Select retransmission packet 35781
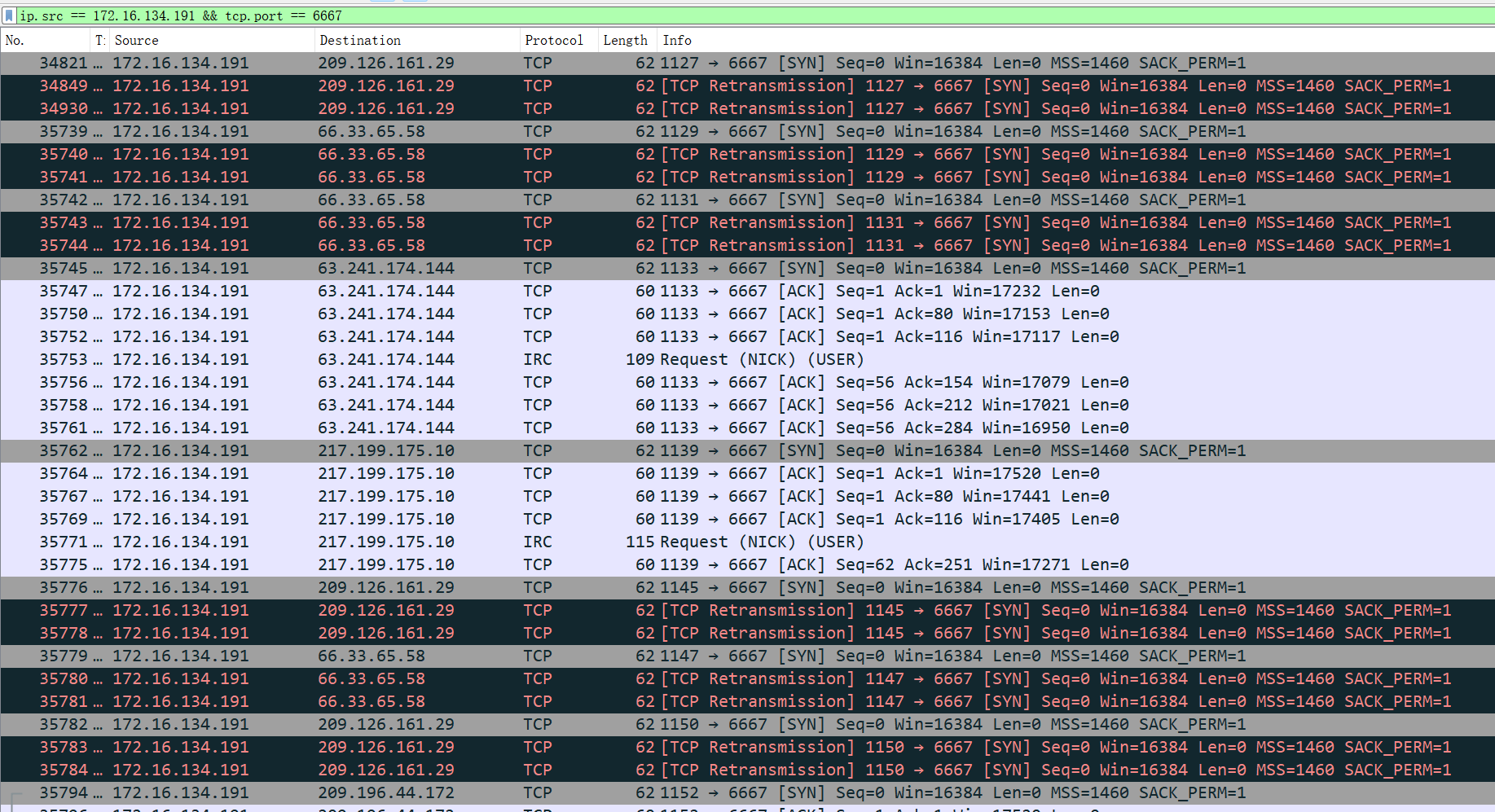Image resolution: width=1495 pixels, height=812 pixels. click(x=747, y=701)
